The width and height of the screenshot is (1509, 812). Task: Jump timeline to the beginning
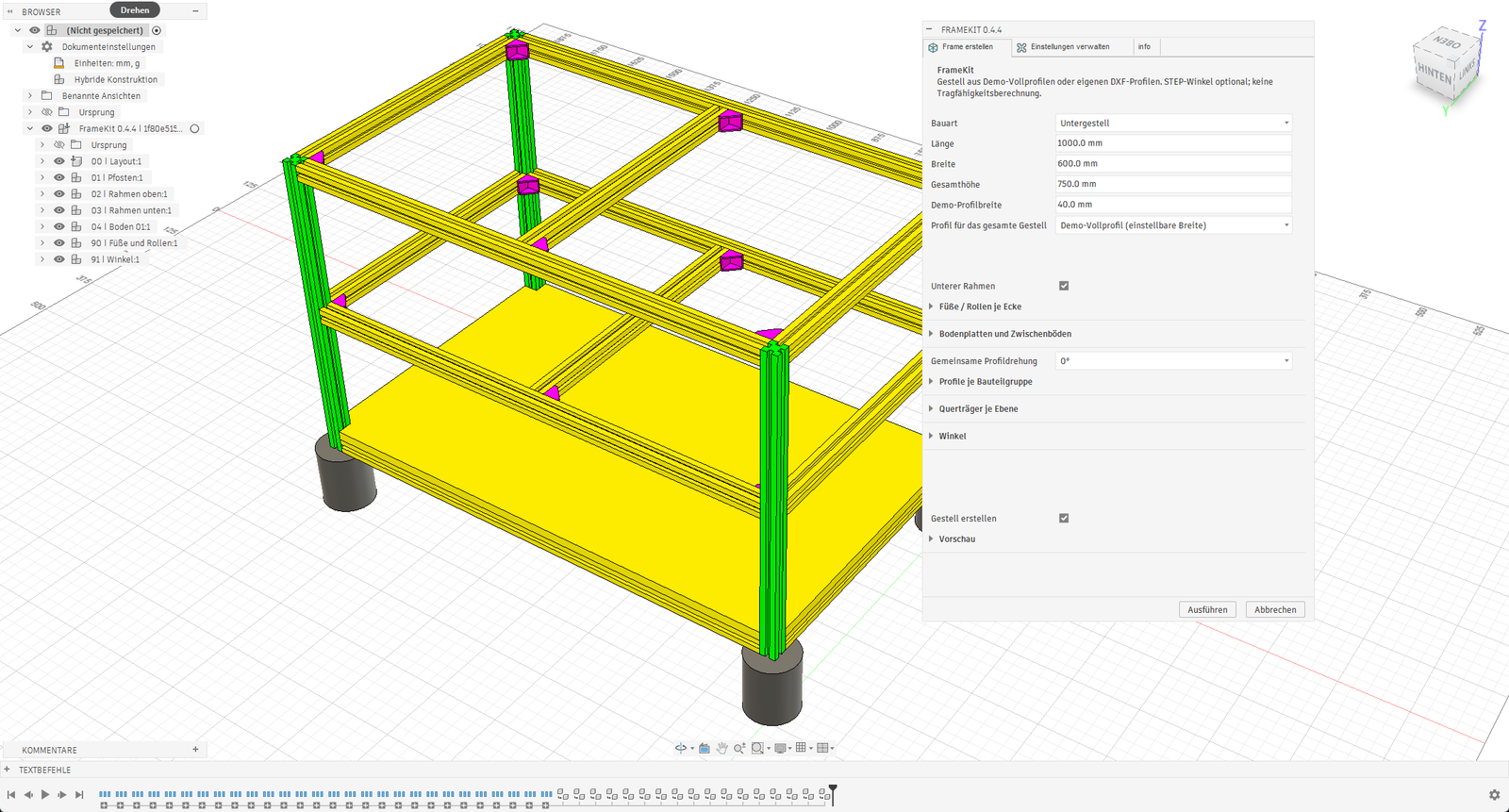[x=11, y=795]
